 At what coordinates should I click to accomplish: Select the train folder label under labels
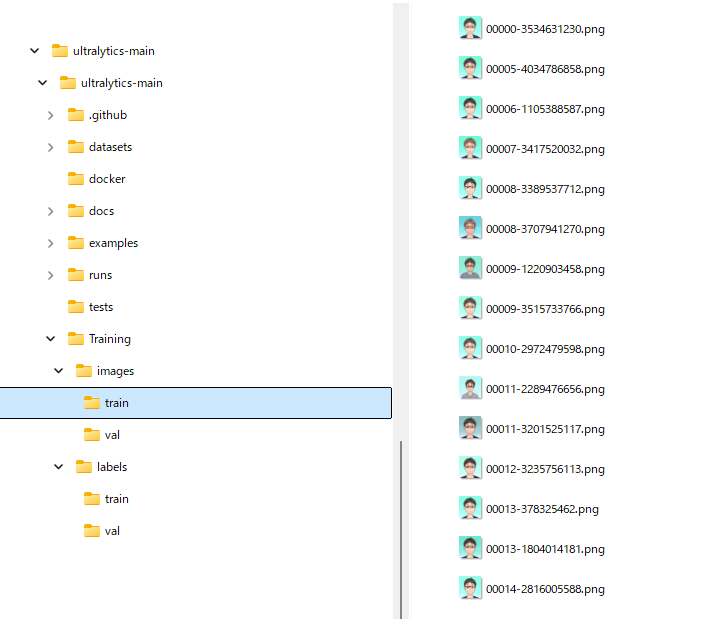[117, 499]
